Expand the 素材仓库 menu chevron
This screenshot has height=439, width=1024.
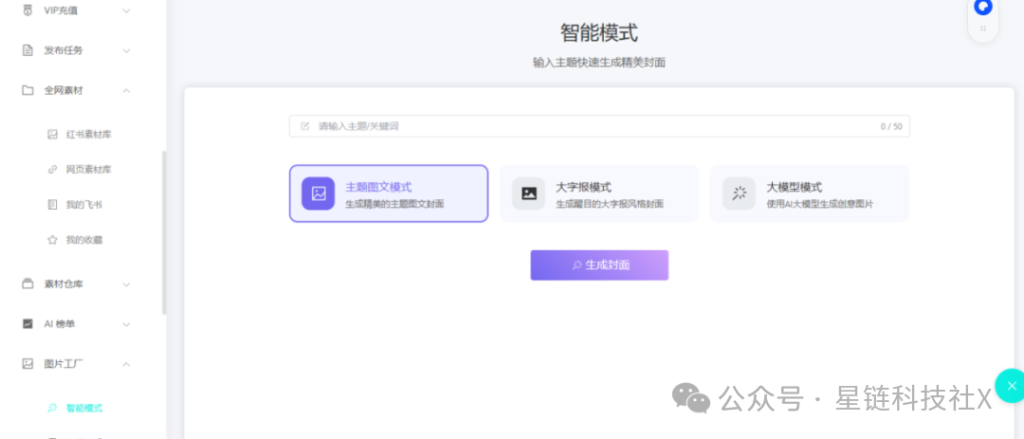[127, 284]
